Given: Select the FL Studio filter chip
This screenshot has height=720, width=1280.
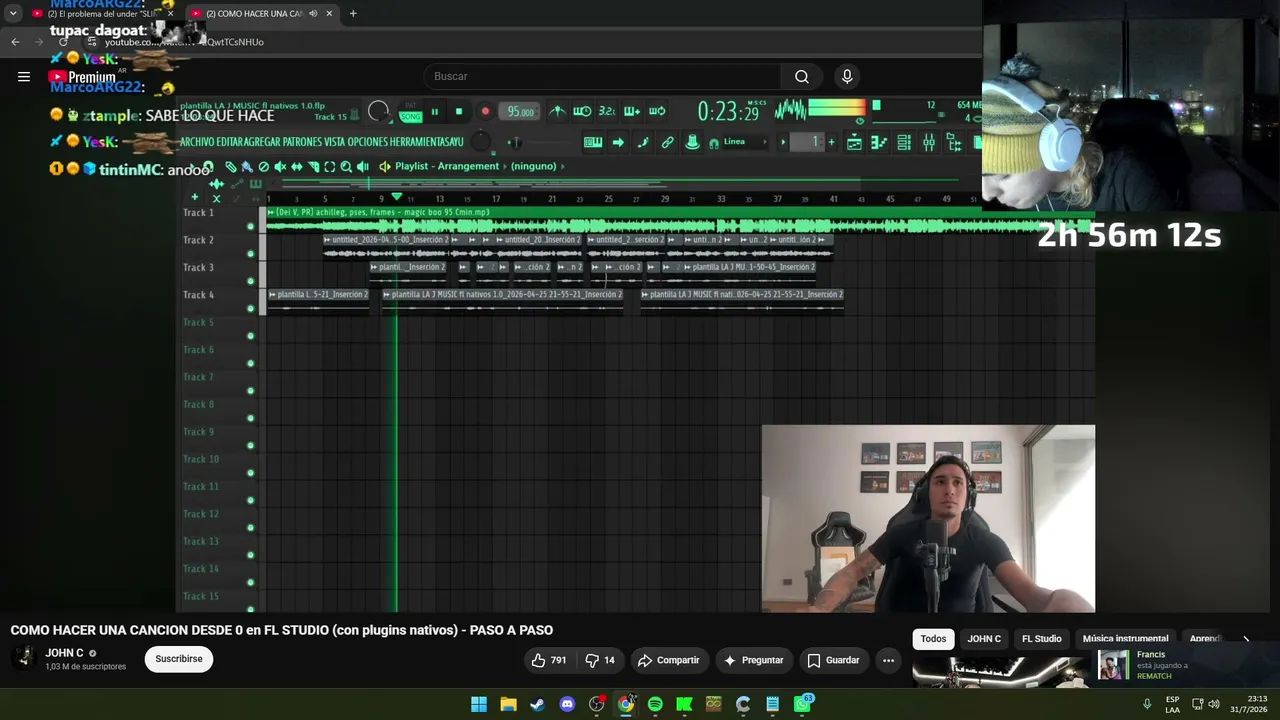Looking at the screenshot, I should 1041,639.
